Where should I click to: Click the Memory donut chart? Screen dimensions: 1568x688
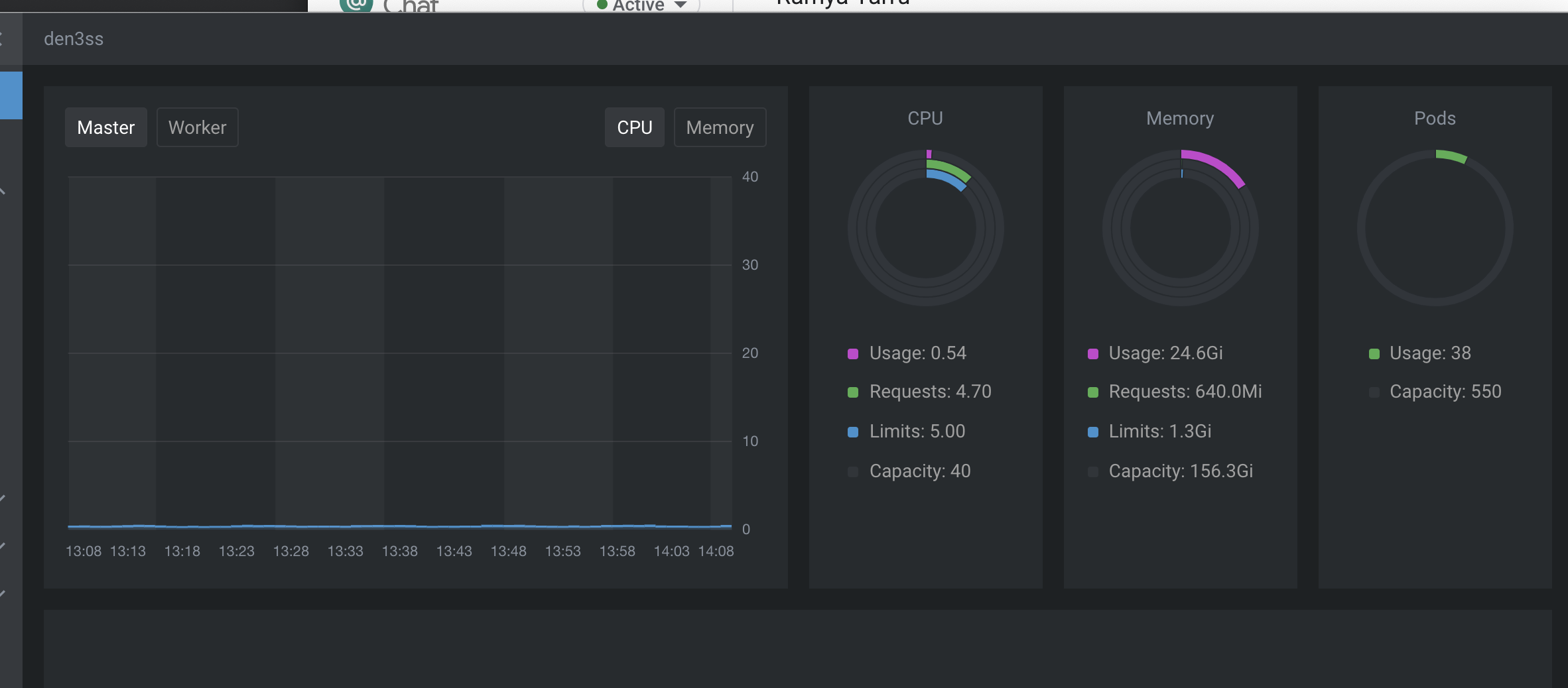(x=1181, y=229)
